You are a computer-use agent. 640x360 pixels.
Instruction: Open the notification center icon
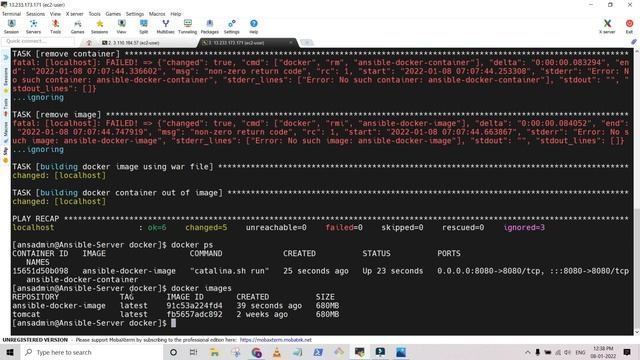point(627,352)
